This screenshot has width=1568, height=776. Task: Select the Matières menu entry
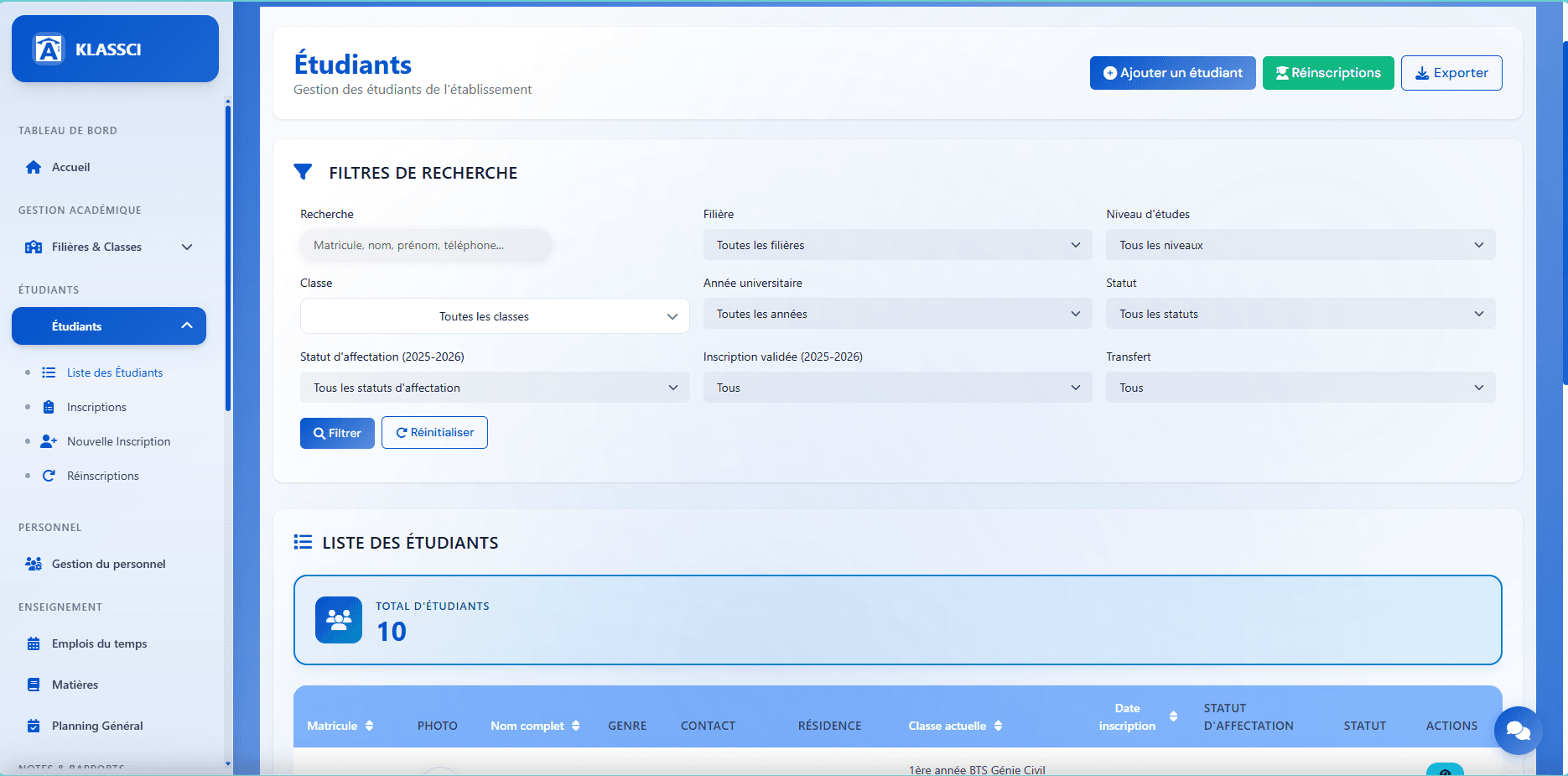pyautogui.click(x=75, y=684)
